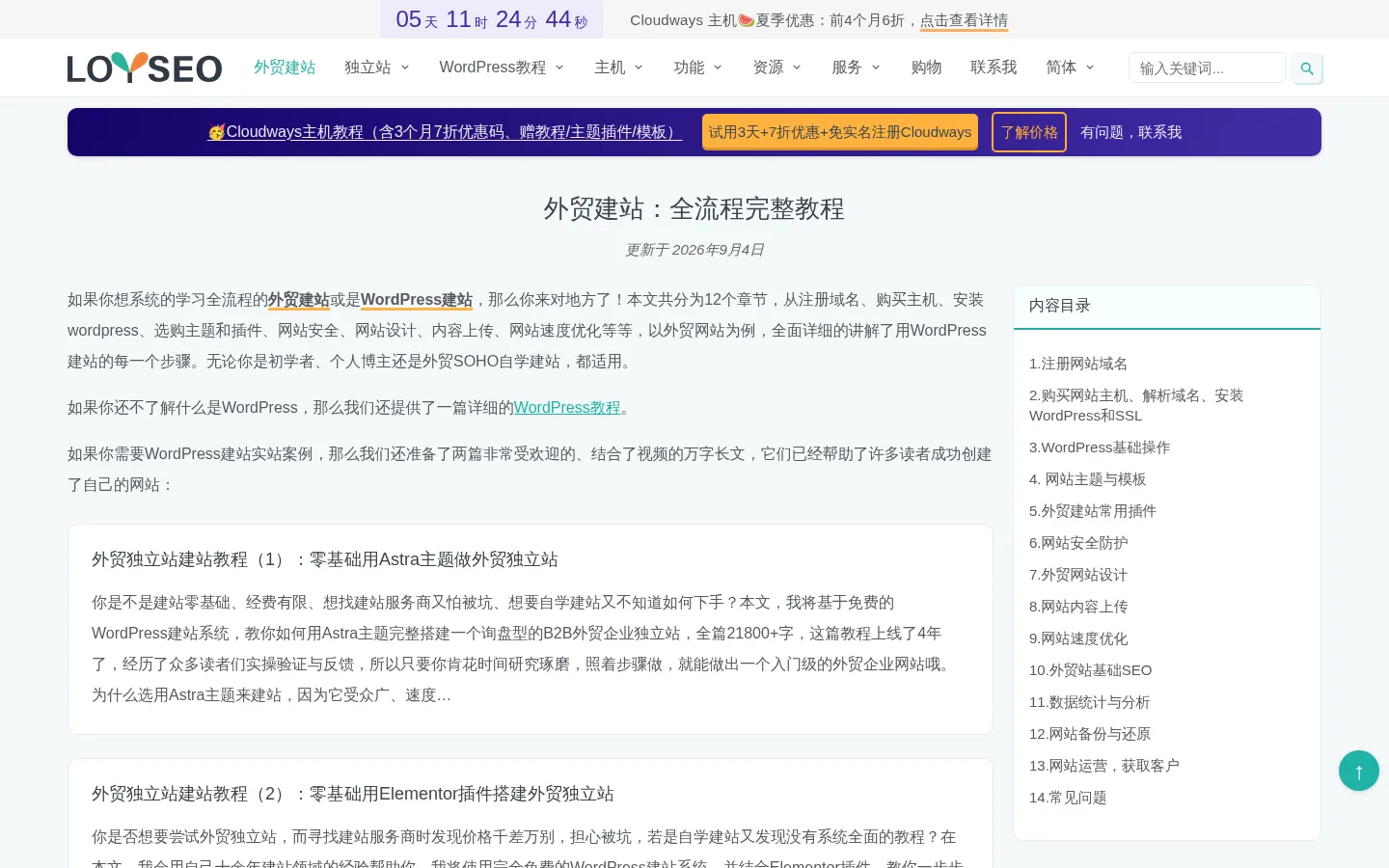Open the Astra主题 tutorial card title
1389x868 pixels.
(325, 559)
